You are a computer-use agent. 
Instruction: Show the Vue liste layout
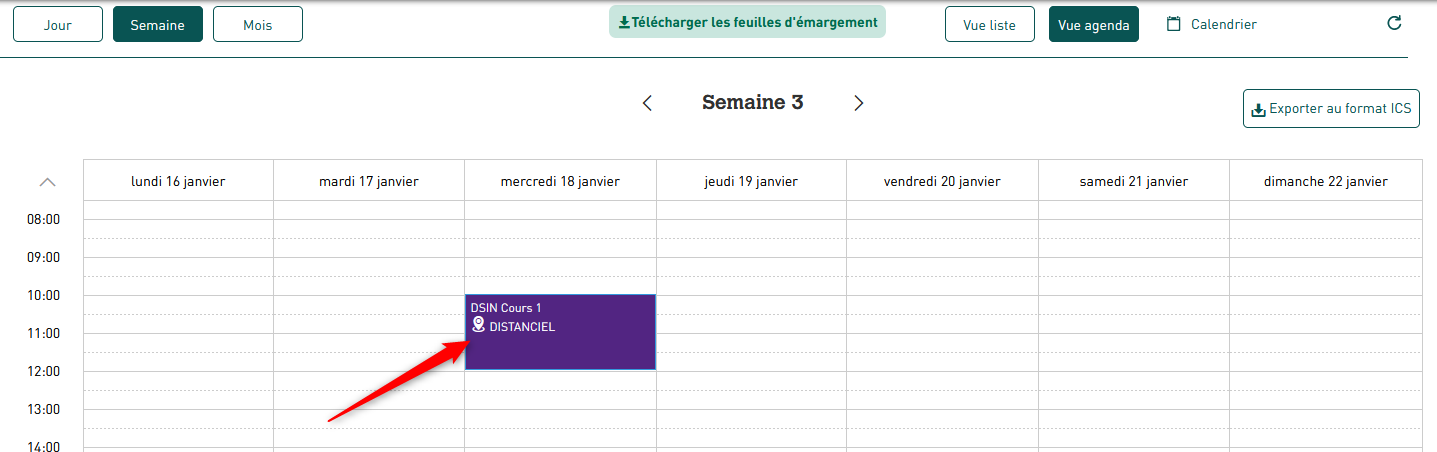(x=989, y=25)
